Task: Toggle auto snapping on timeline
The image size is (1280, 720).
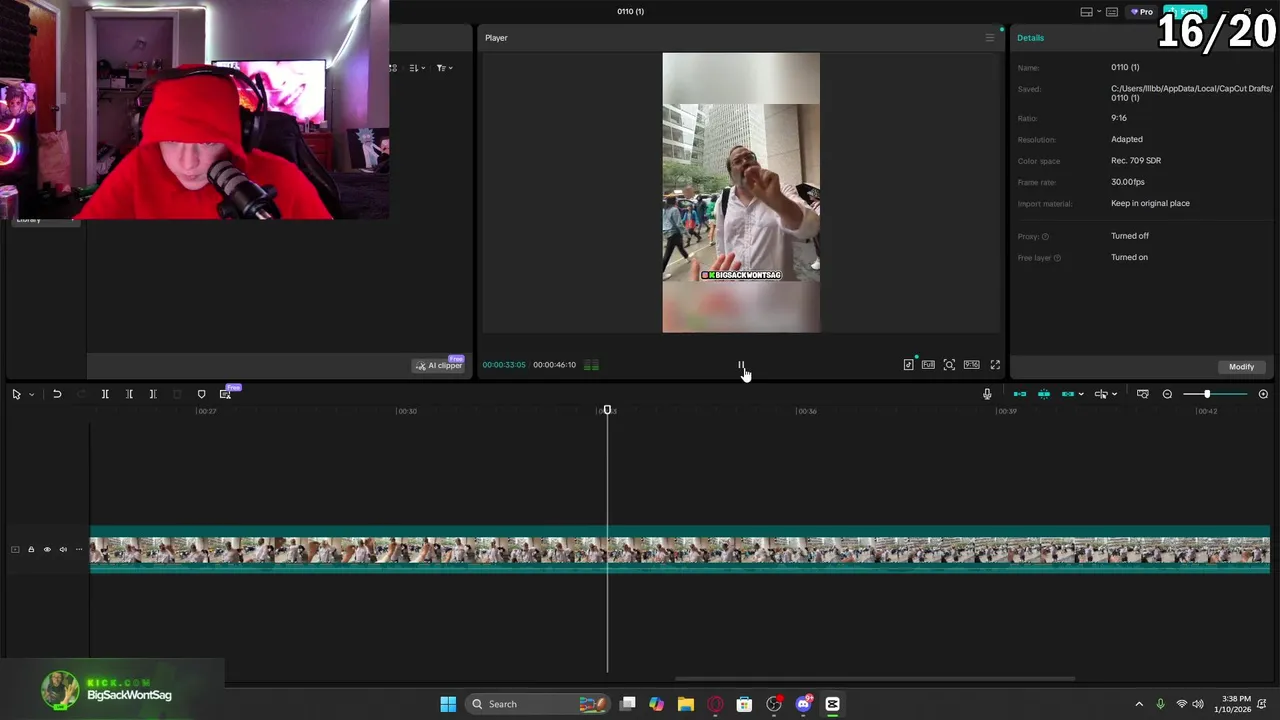Action: coord(1044,394)
